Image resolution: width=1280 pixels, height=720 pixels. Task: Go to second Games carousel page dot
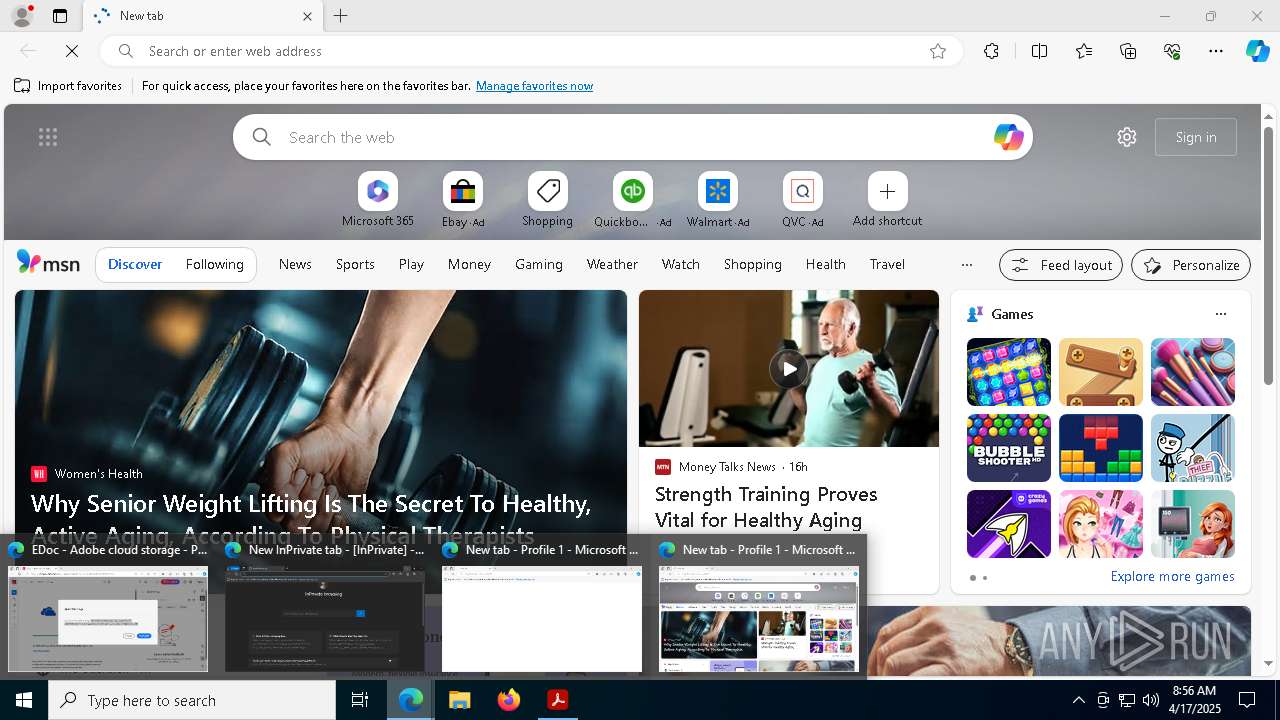pyautogui.click(x=985, y=578)
